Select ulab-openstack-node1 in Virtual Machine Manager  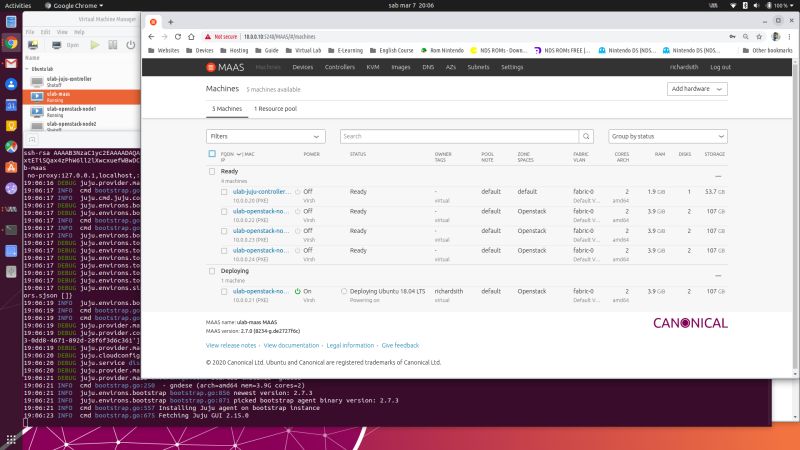click(x=82, y=112)
